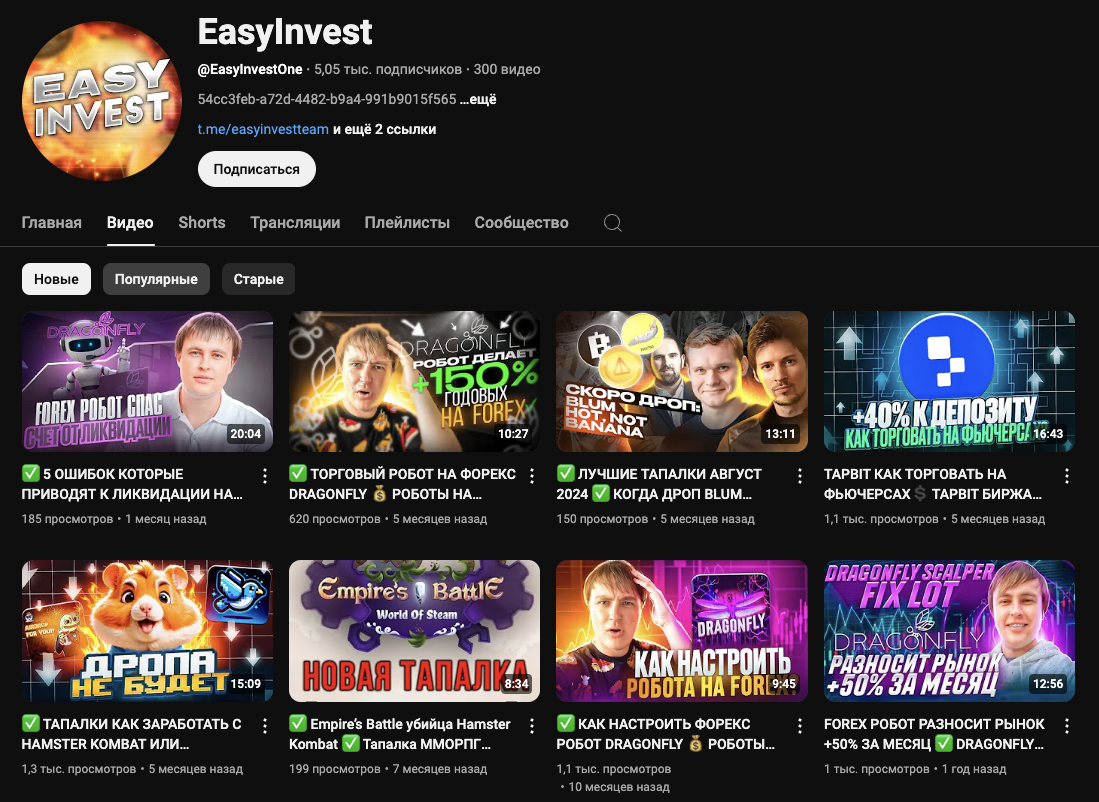
Task: Open three-dot menu for ТОРГОВЫЙ РОБОТ video
Action: click(x=532, y=476)
